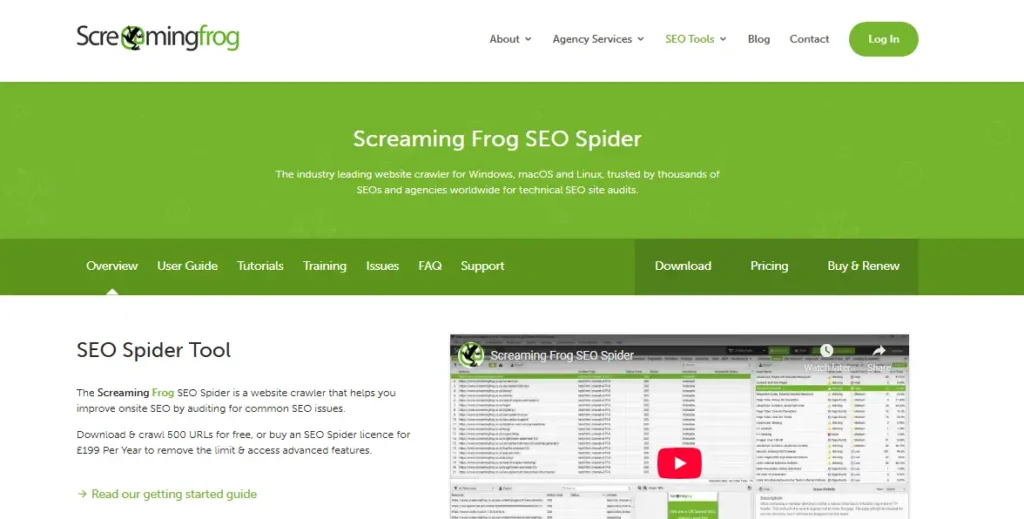Play the Screaming Frog SEO Spider video
1024x519 pixels.
pos(679,464)
